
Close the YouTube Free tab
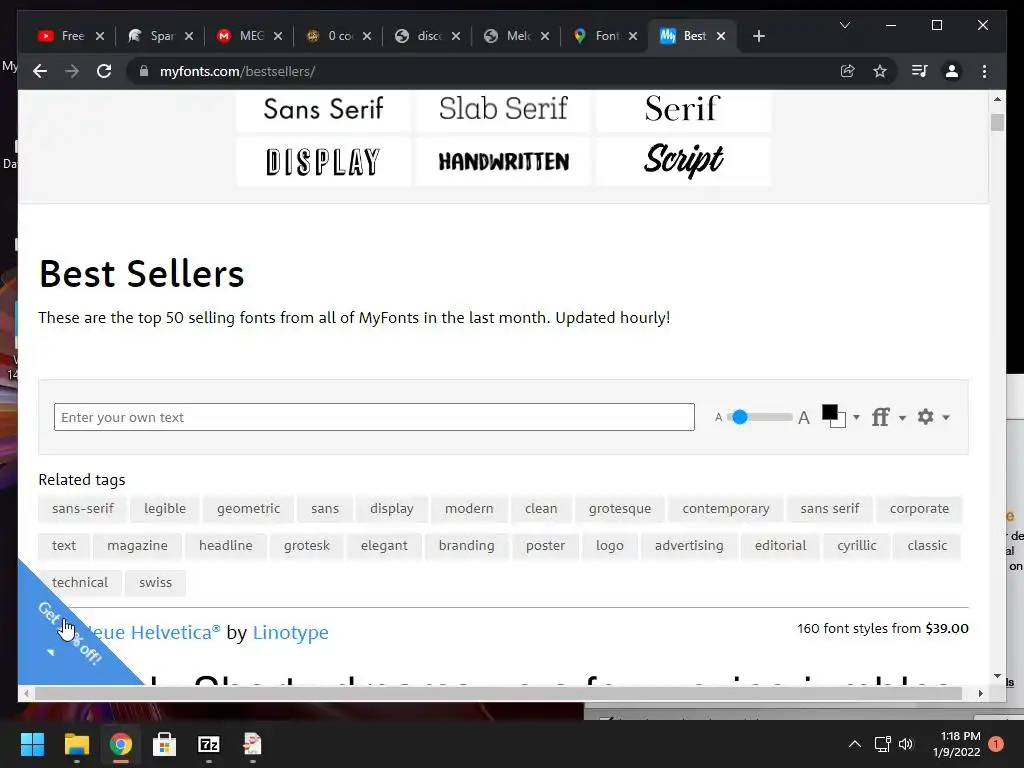pos(100,36)
